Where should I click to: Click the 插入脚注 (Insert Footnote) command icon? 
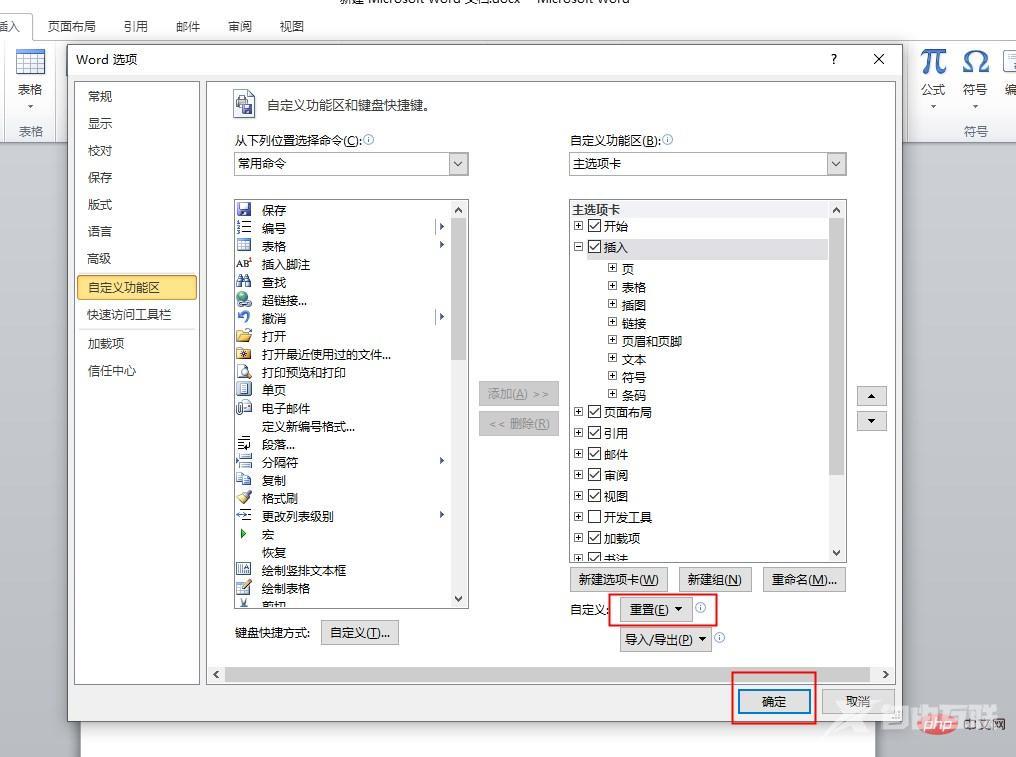pos(243,263)
